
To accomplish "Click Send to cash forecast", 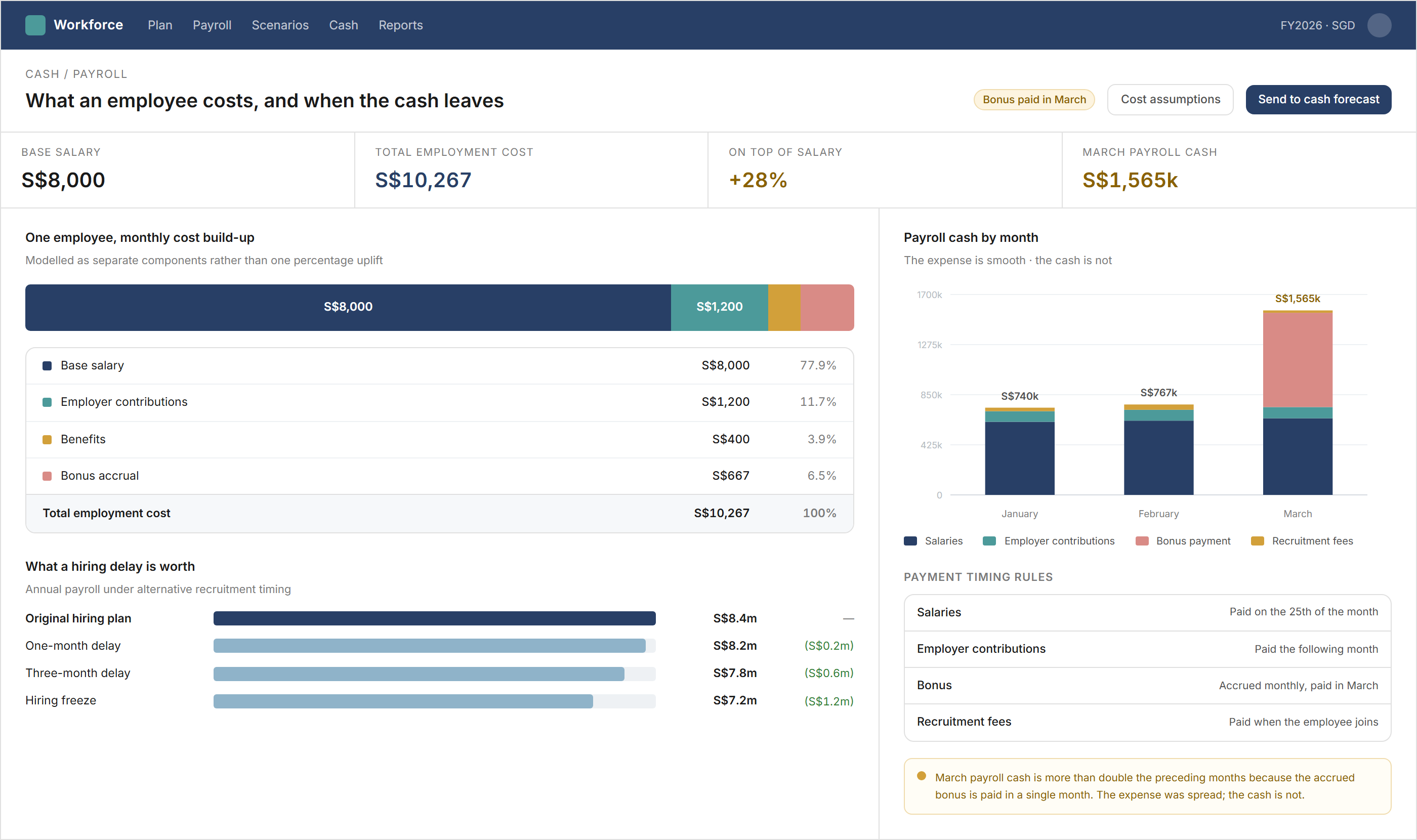I will pyautogui.click(x=1318, y=100).
